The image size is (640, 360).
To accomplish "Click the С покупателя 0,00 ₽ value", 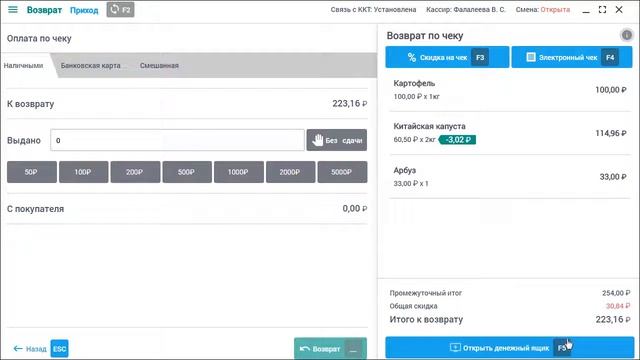I will (x=354, y=209).
